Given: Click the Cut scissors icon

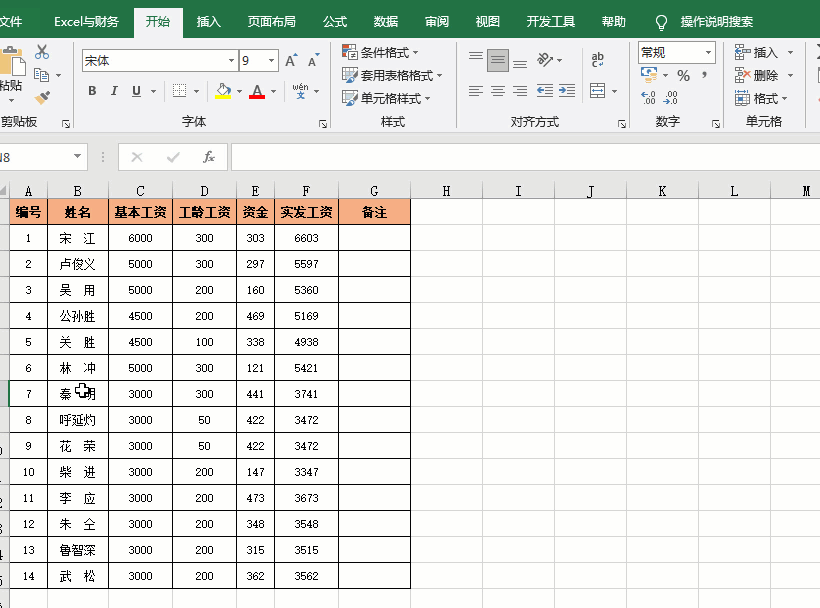Looking at the screenshot, I should click(42, 52).
